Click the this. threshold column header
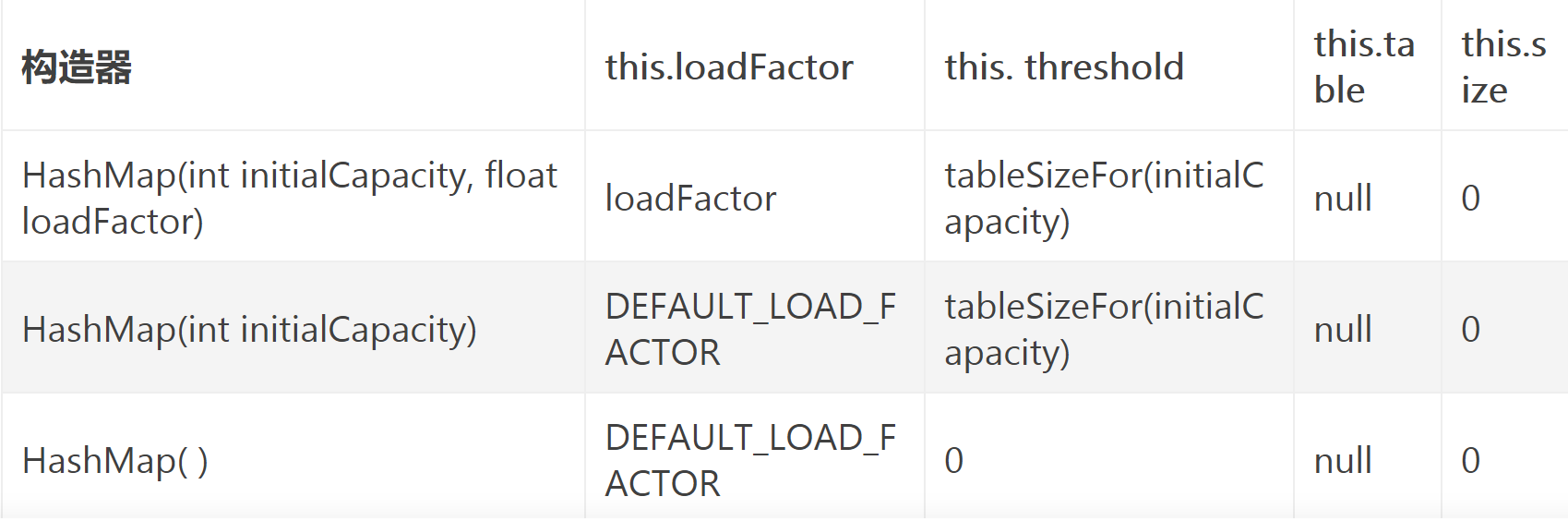1568x521 pixels. [x=1064, y=67]
